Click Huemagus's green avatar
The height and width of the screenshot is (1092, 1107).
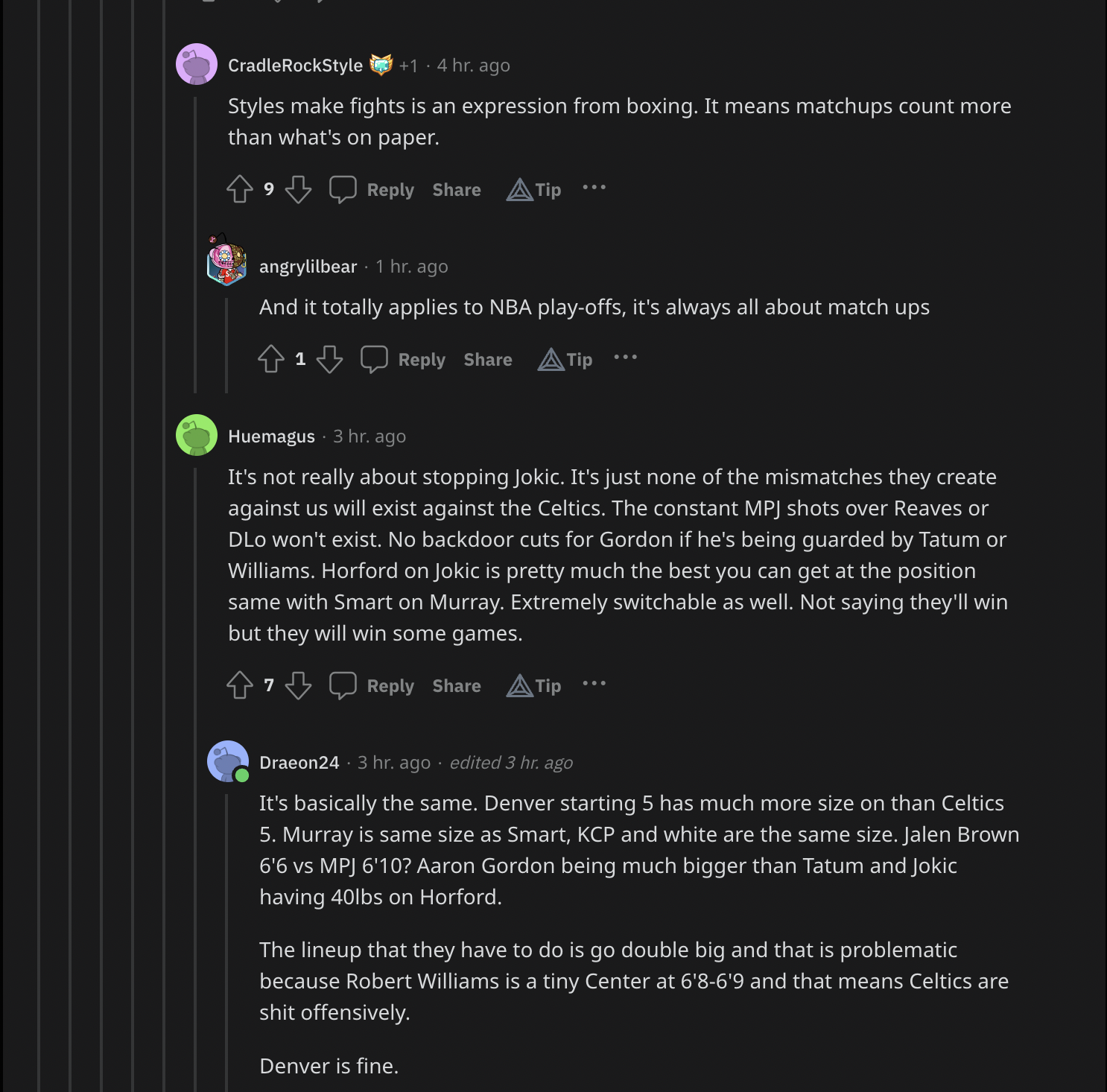pyautogui.click(x=197, y=435)
